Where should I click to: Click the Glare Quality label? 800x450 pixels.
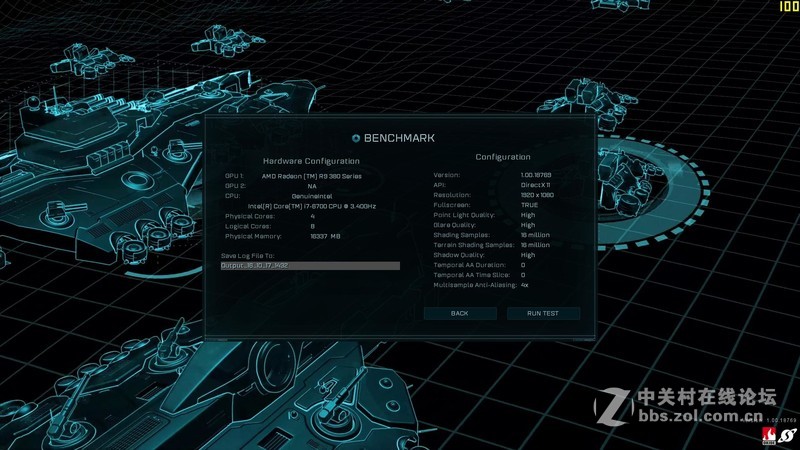(x=454, y=225)
